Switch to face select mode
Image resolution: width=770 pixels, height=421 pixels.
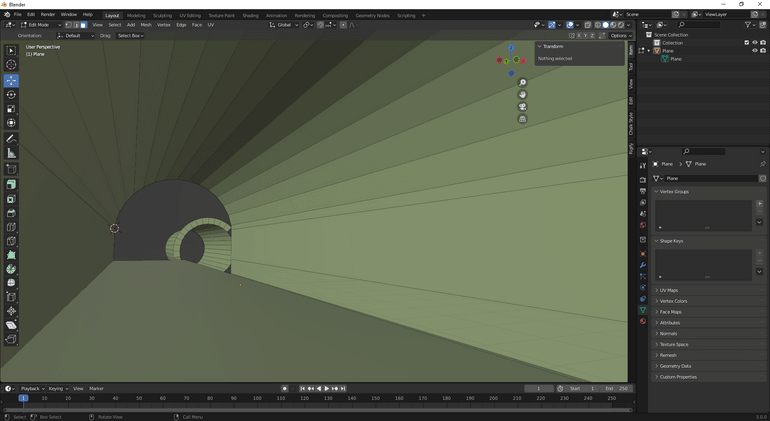(x=84, y=25)
